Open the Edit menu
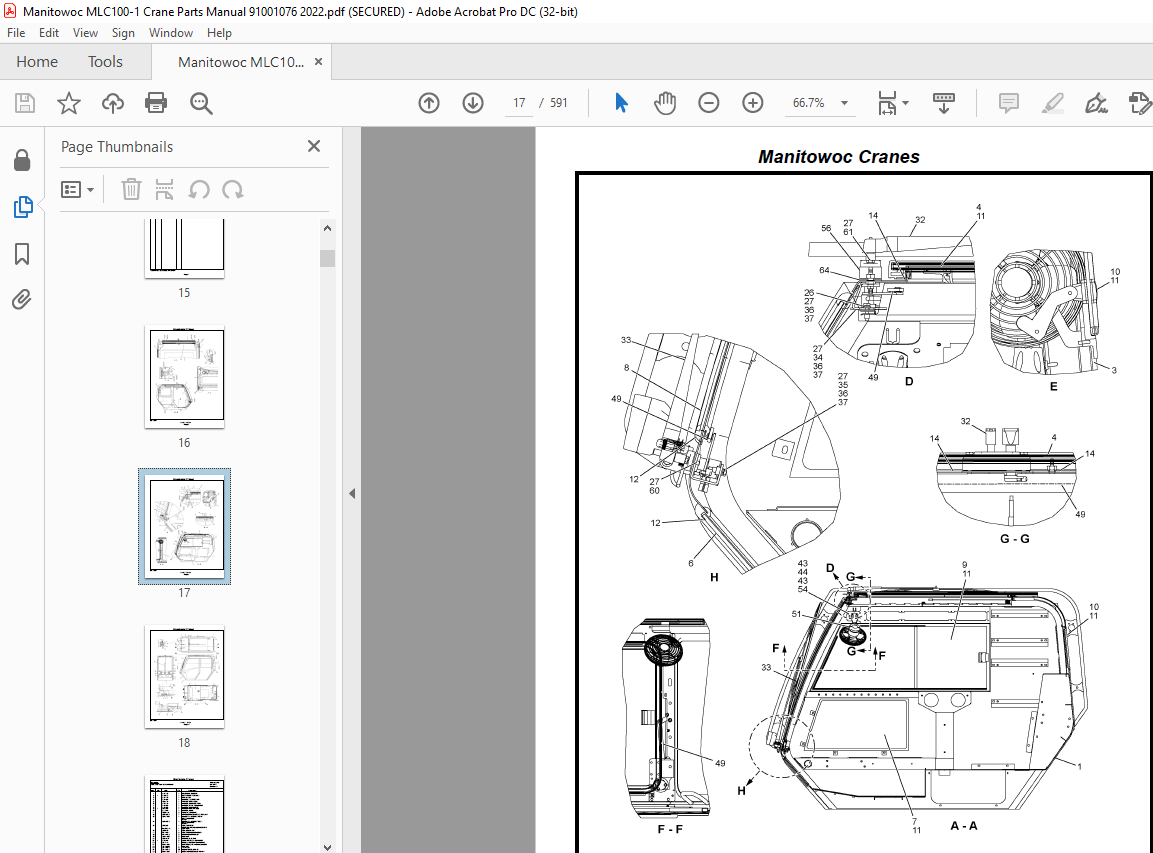1153x853 pixels. (x=49, y=33)
